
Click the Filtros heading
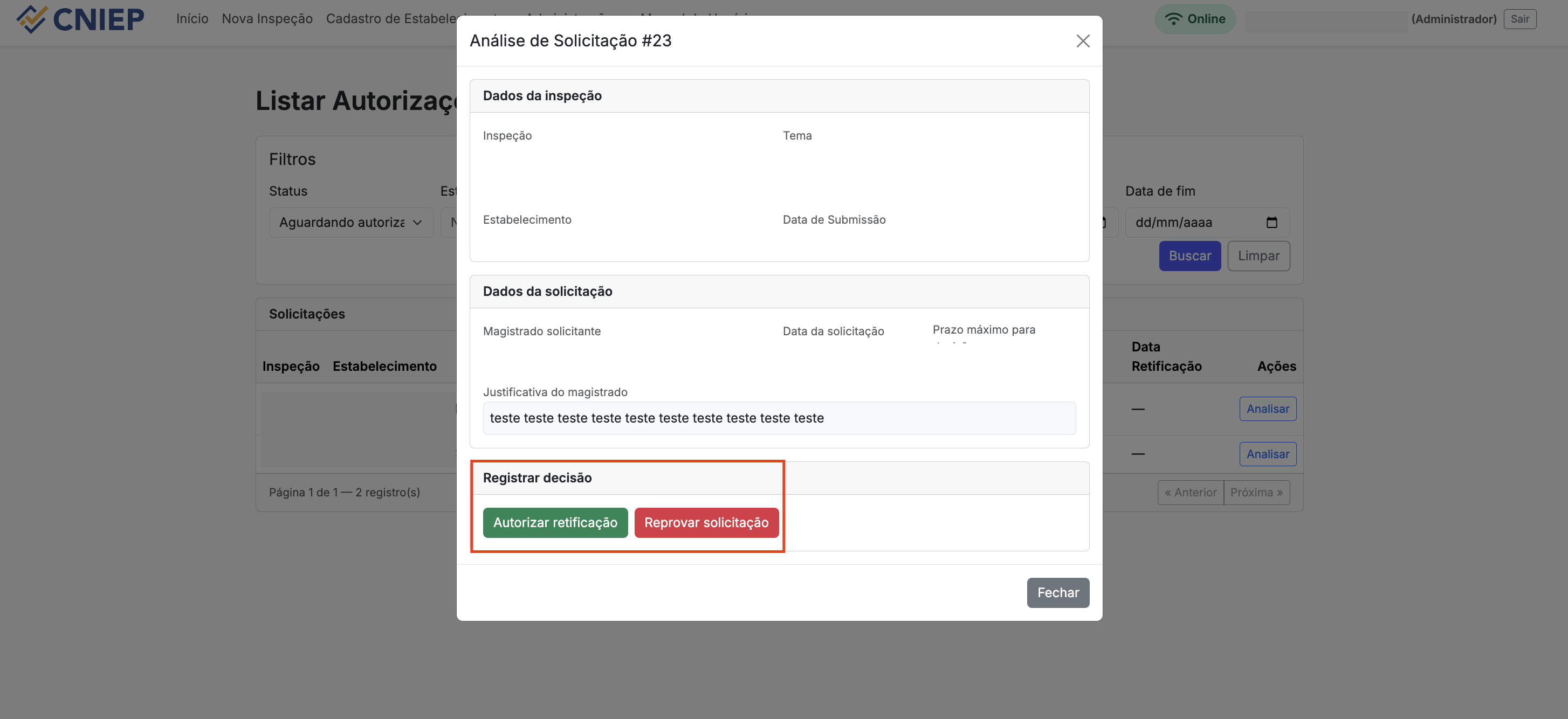click(292, 160)
